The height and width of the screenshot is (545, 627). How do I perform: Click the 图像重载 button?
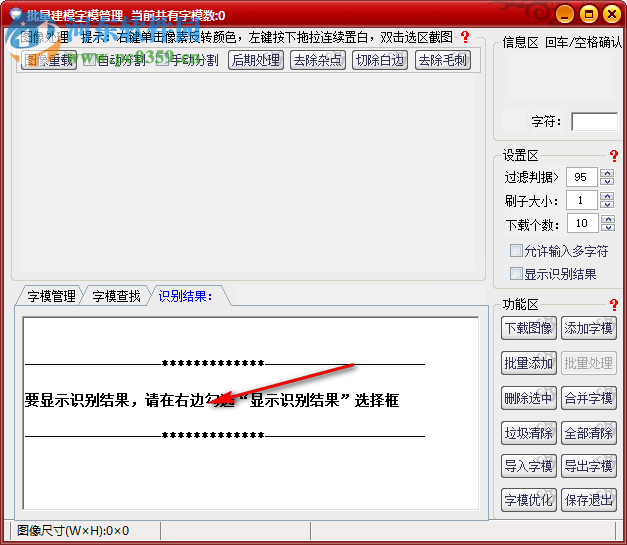[x=49, y=60]
